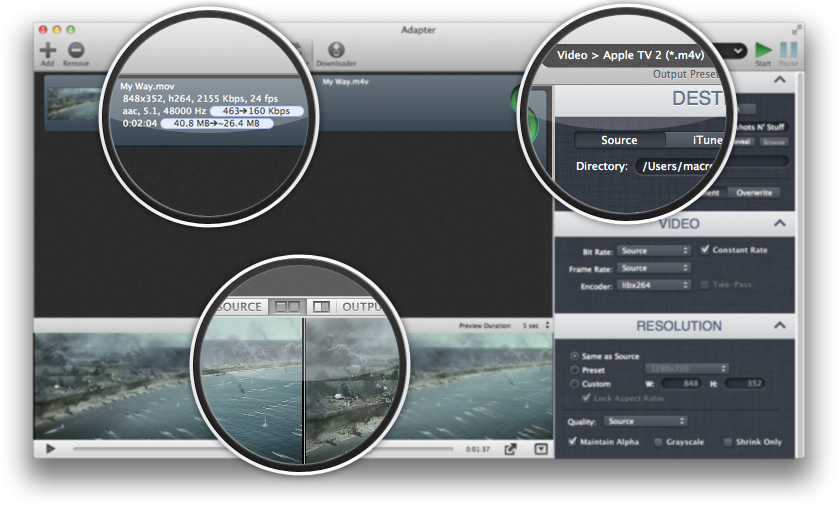The width and height of the screenshot is (838, 507).
Task: Change the Preview Duration 5 sec stepper
Action: (547, 325)
